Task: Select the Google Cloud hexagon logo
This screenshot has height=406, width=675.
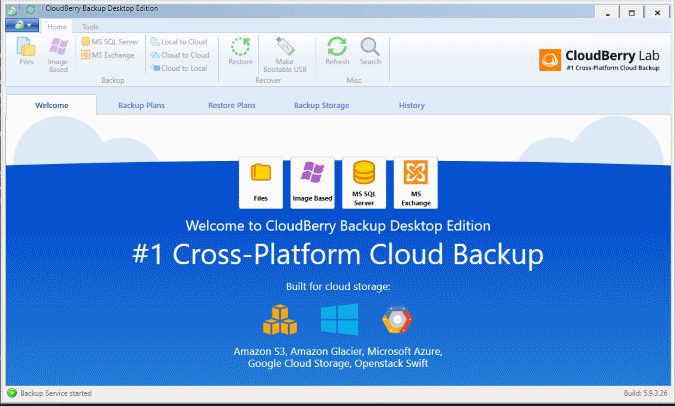Action: pos(397,319)
